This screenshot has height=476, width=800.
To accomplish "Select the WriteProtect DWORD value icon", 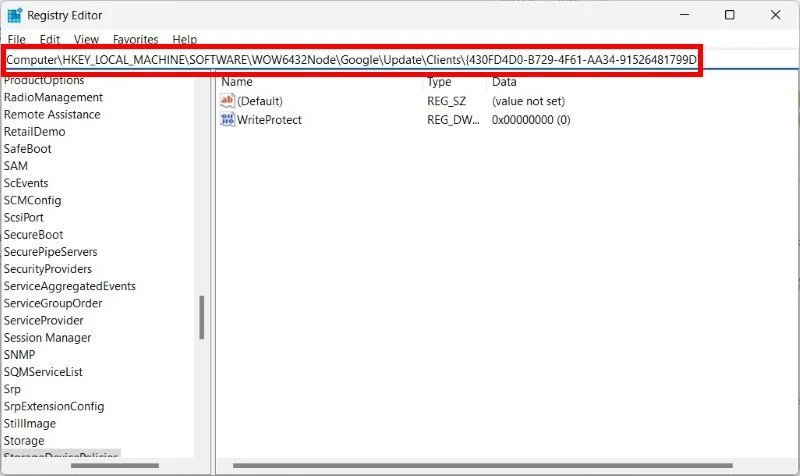I will pos(227,119).
